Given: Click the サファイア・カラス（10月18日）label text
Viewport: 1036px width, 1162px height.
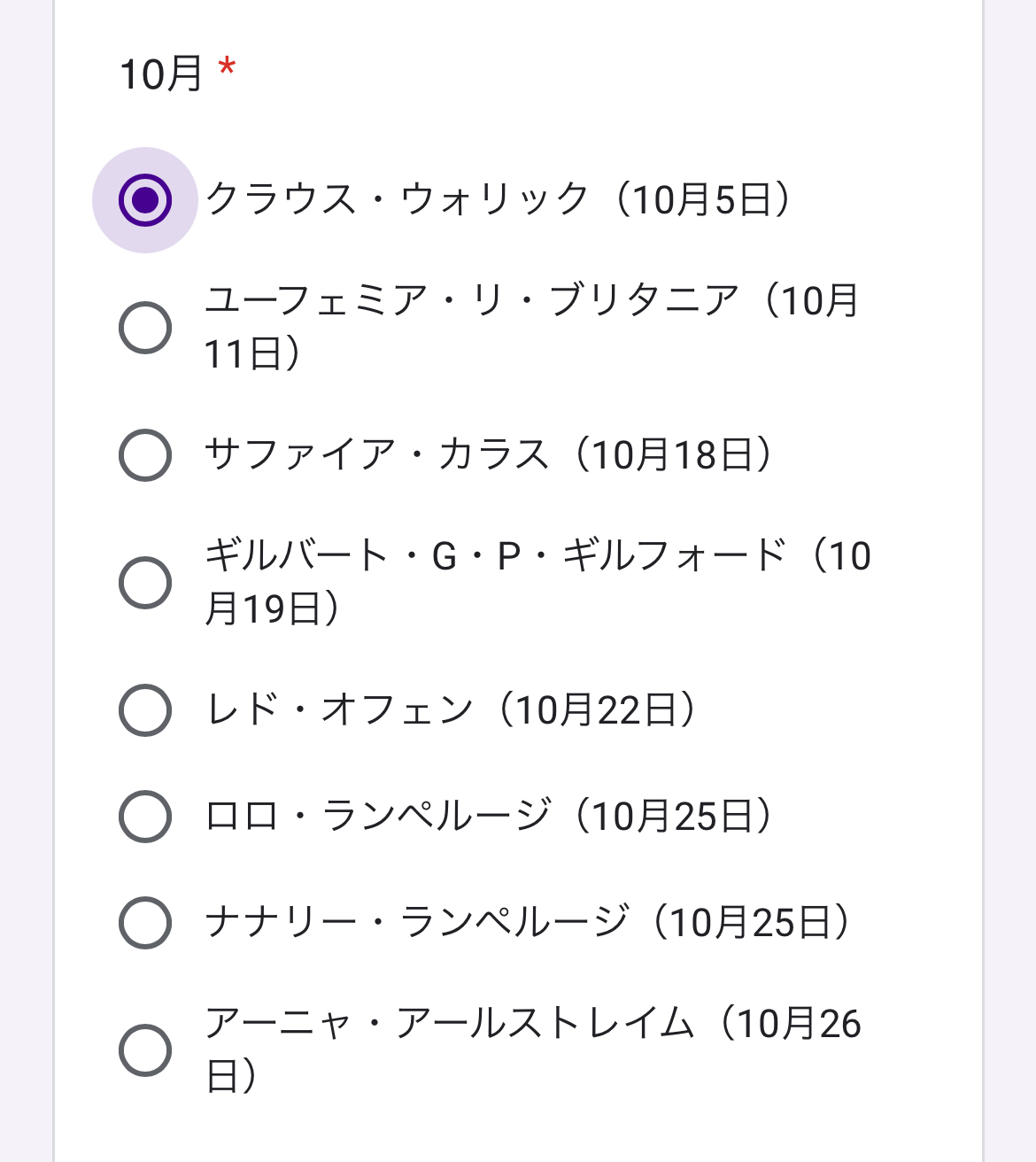Looking at the screenshot, I should pos(489,455).
